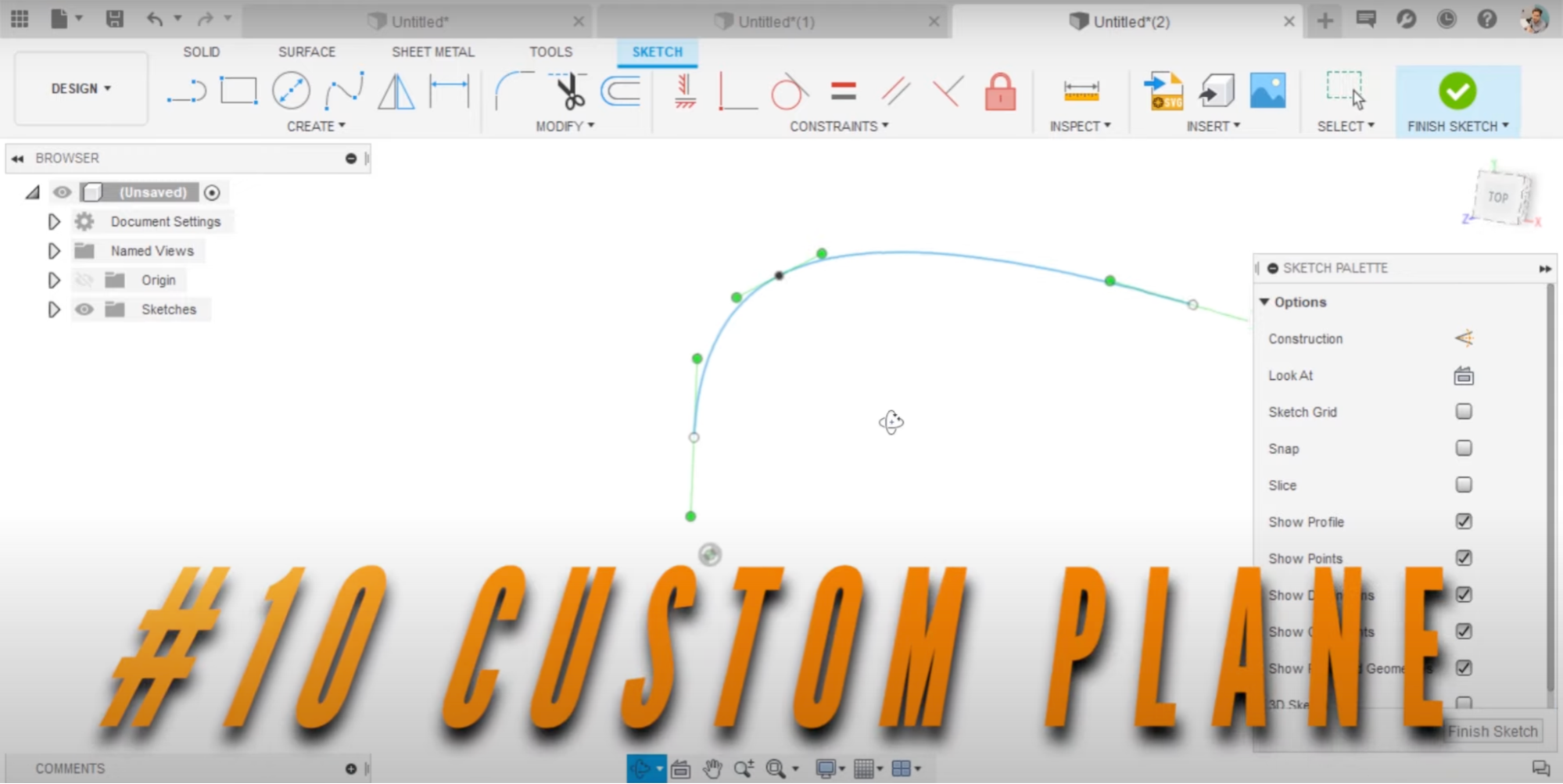Apply the Parallel constraint
1563x784 pixels.
(x=895, y=91)
